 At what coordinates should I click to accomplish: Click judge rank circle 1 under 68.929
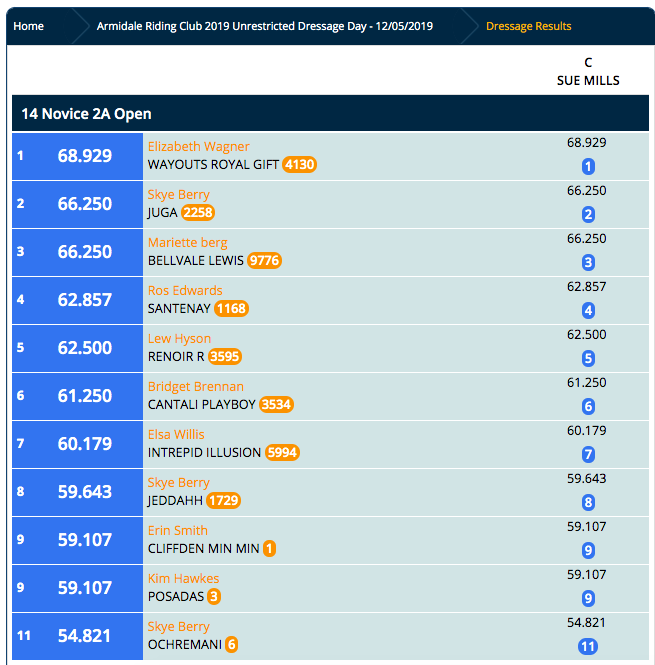(x=588, y=167)
